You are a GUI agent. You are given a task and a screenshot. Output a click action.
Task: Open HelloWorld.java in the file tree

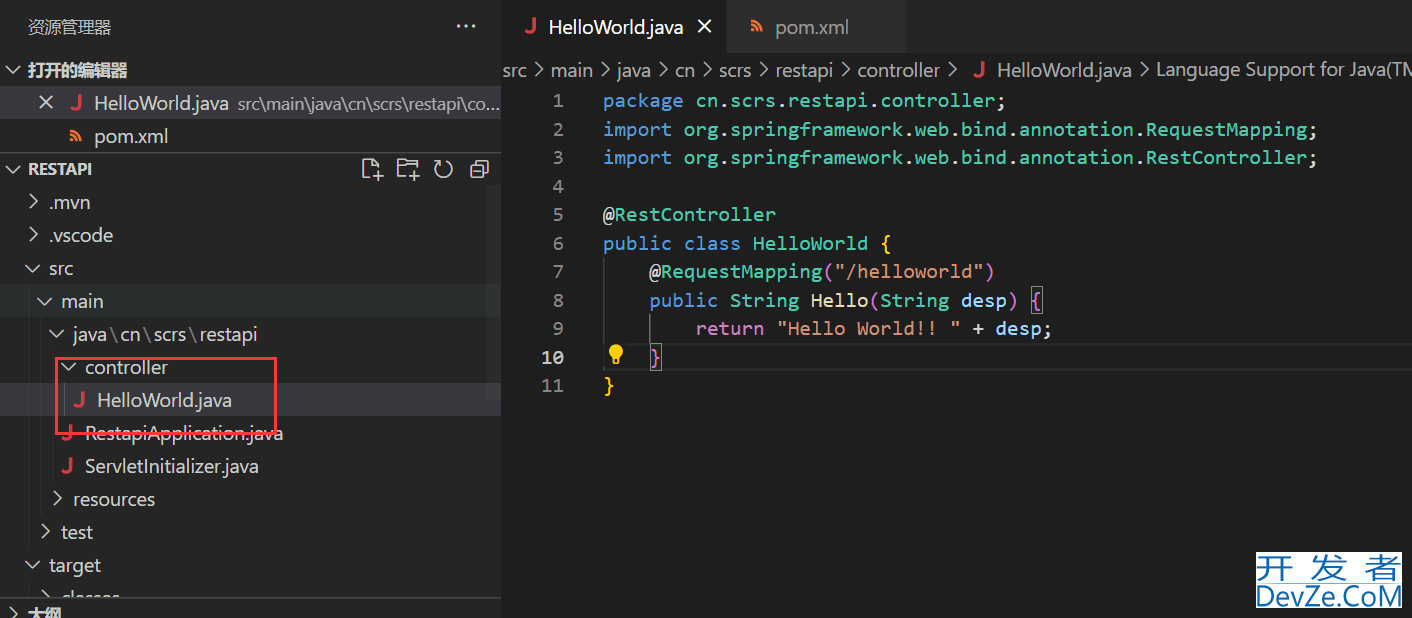(250, 400)
